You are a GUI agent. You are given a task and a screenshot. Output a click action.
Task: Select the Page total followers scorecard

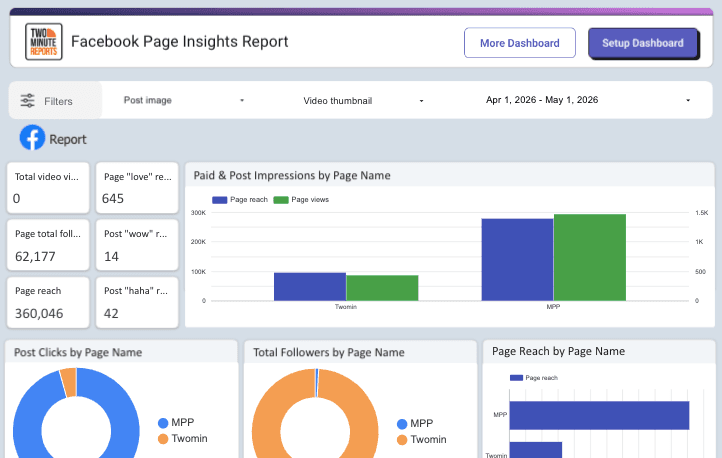click(x=48, y=245)
